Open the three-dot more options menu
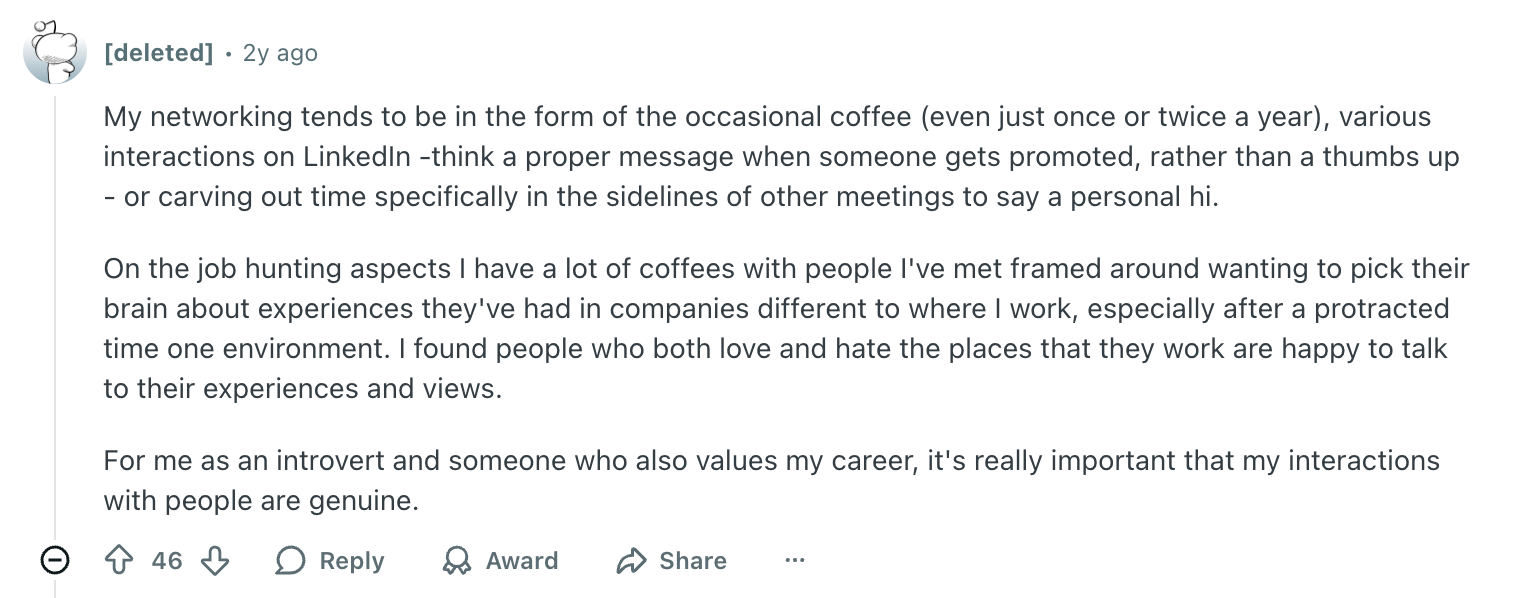 pos(795,561)
